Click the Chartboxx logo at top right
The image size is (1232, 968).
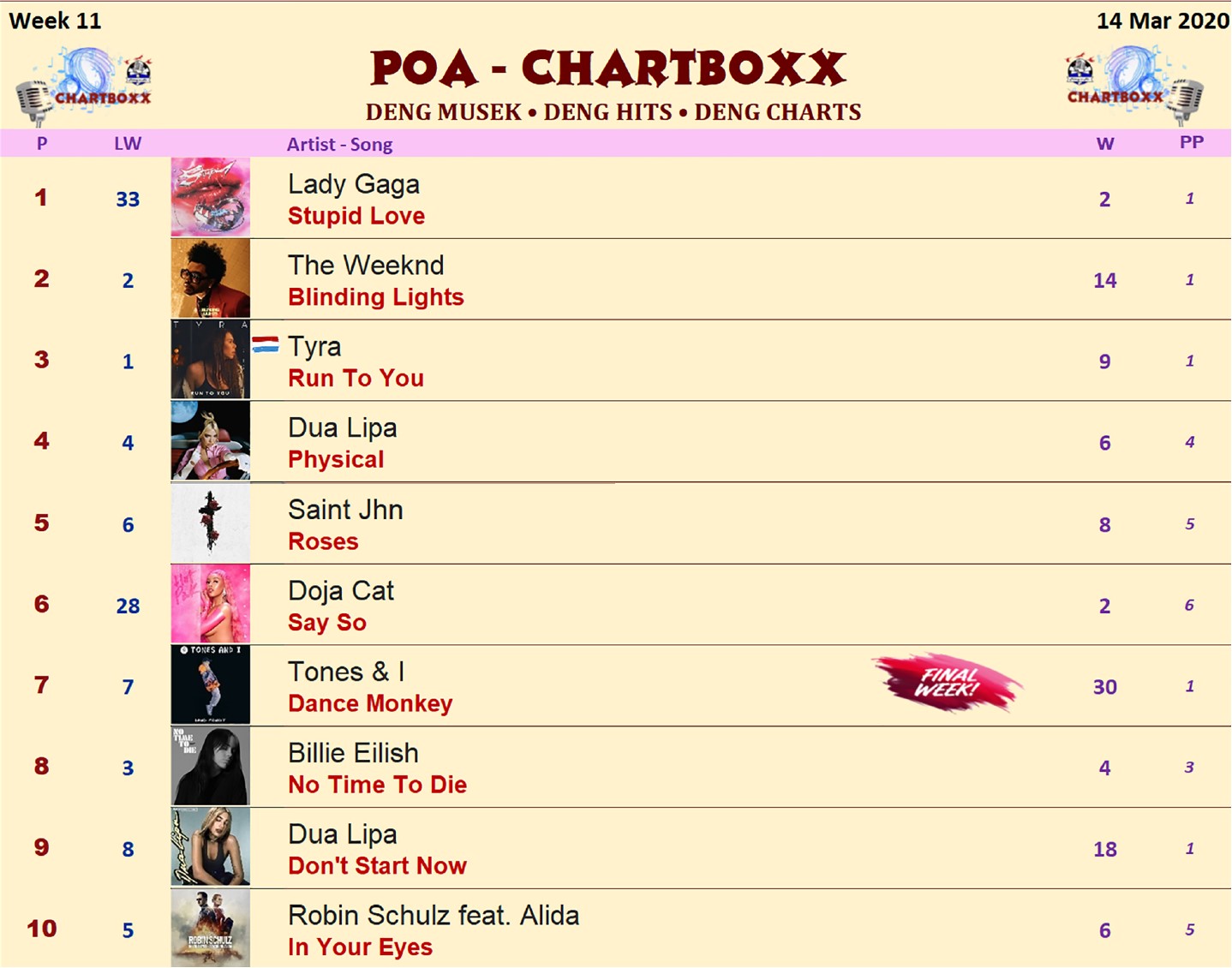(1134, 86)
